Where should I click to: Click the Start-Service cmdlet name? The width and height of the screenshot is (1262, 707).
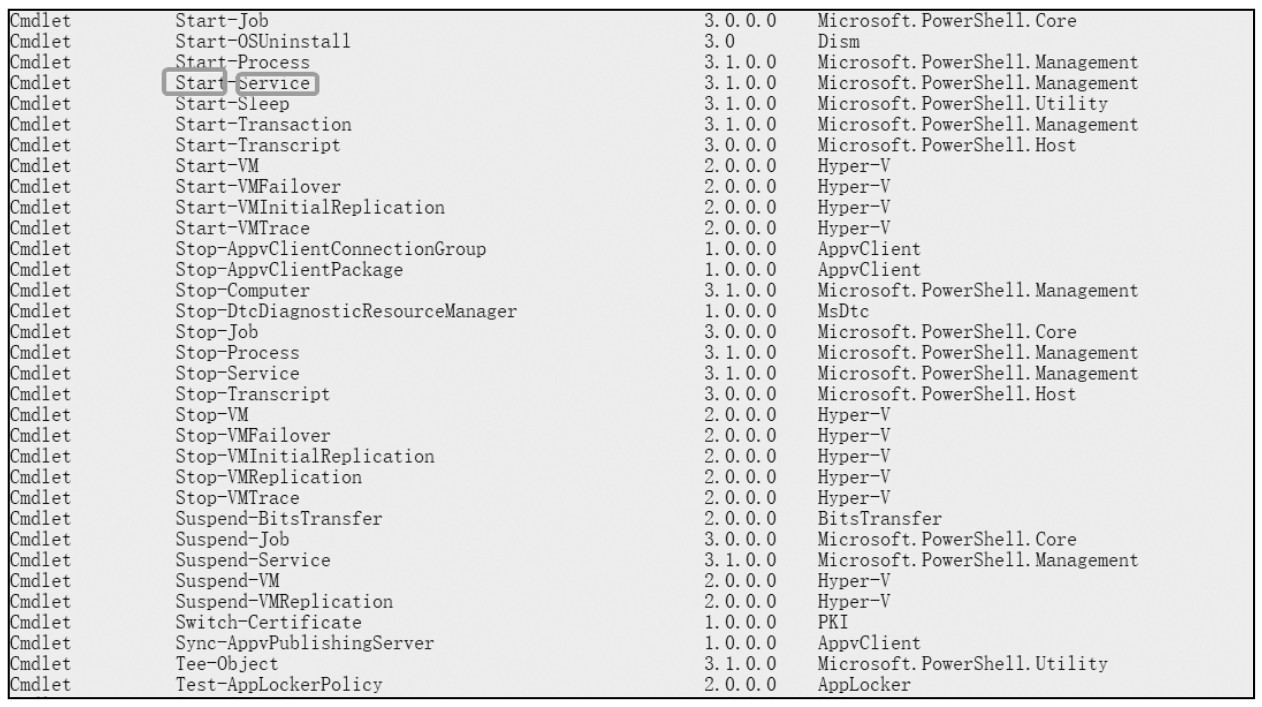tap(242, 83)
